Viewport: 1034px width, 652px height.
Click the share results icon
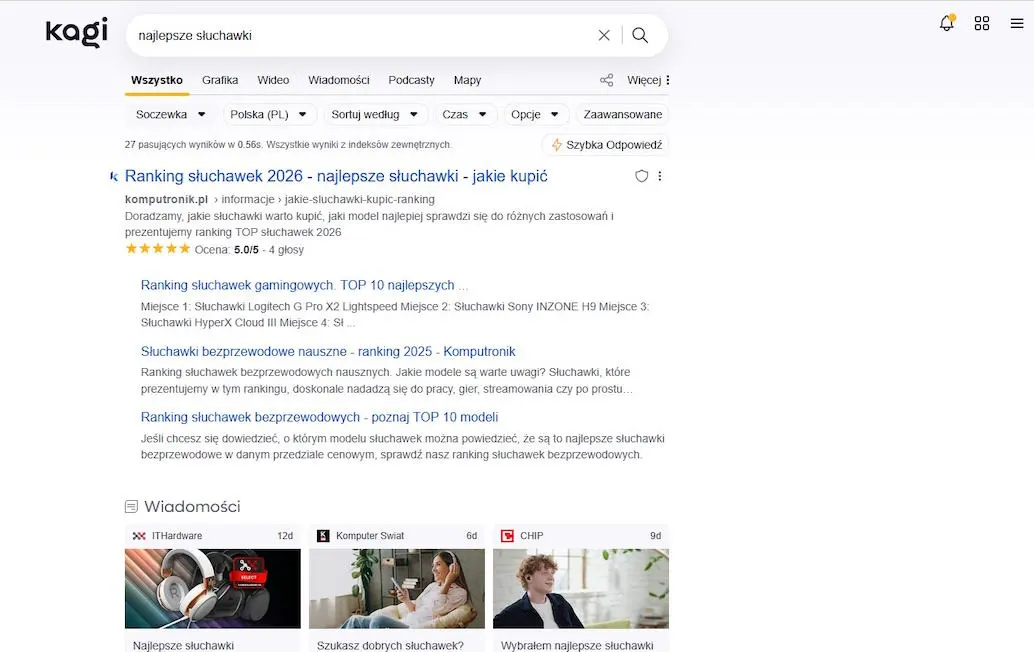click(606, 79)
